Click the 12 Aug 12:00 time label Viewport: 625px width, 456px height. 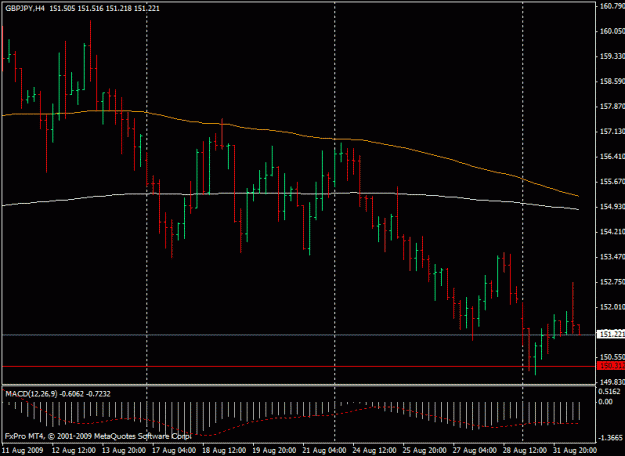click(x=73, y=450)
